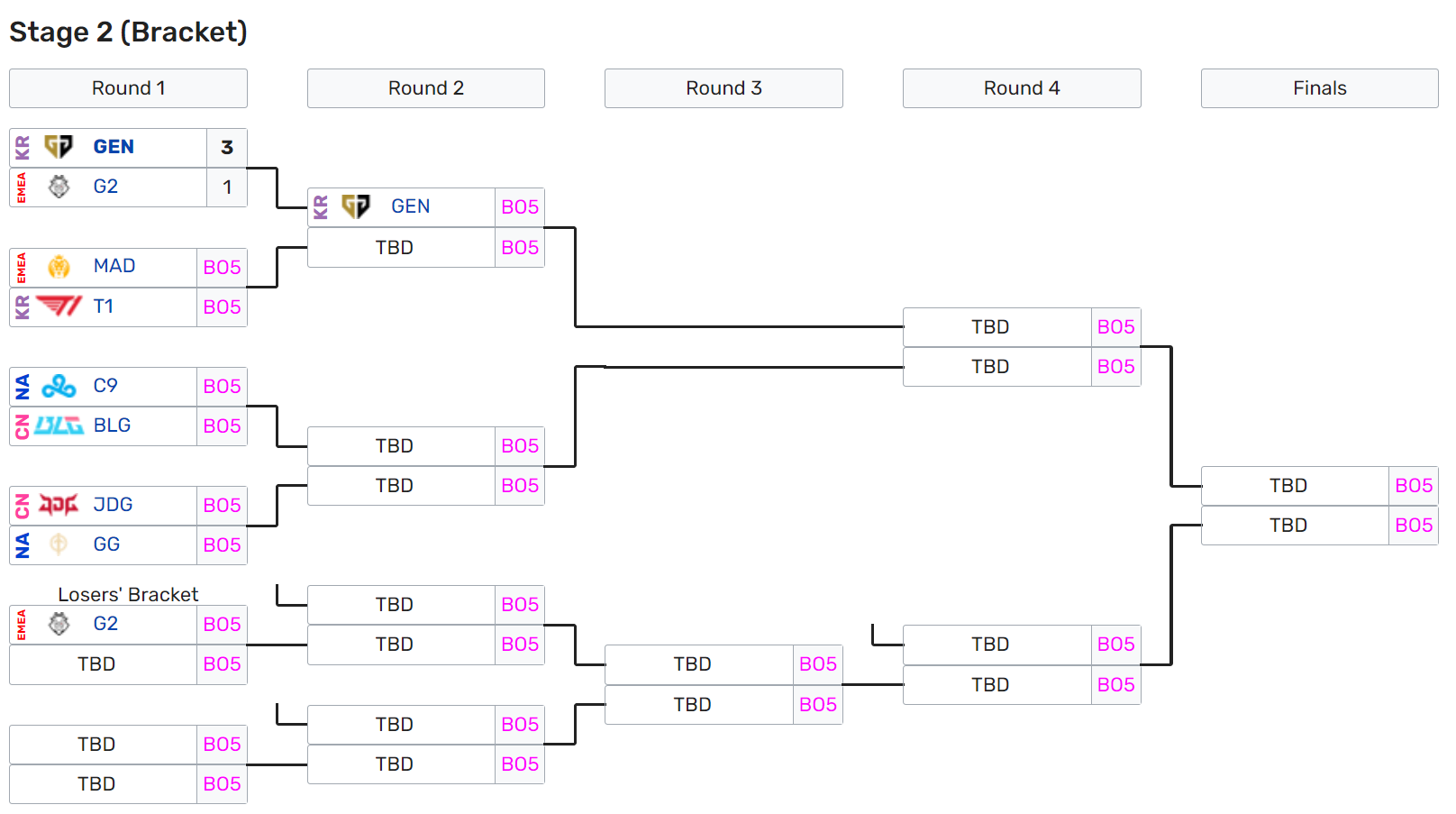Click the Golden Guardians team logo

coord(59,544)
